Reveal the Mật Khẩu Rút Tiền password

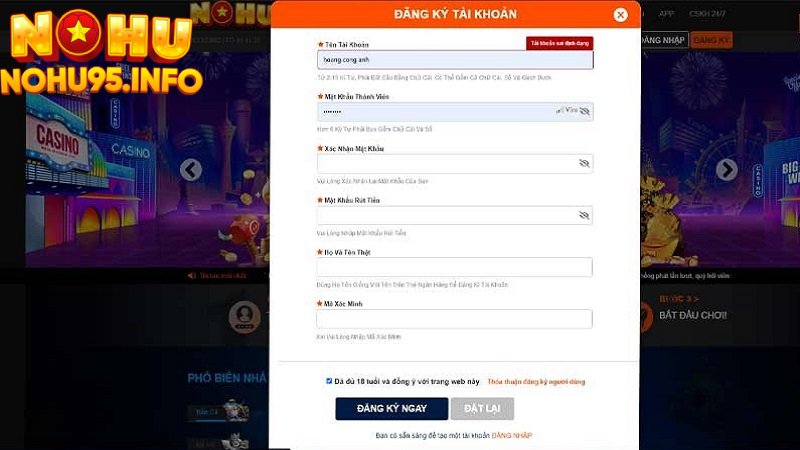(x=584, y=215)
